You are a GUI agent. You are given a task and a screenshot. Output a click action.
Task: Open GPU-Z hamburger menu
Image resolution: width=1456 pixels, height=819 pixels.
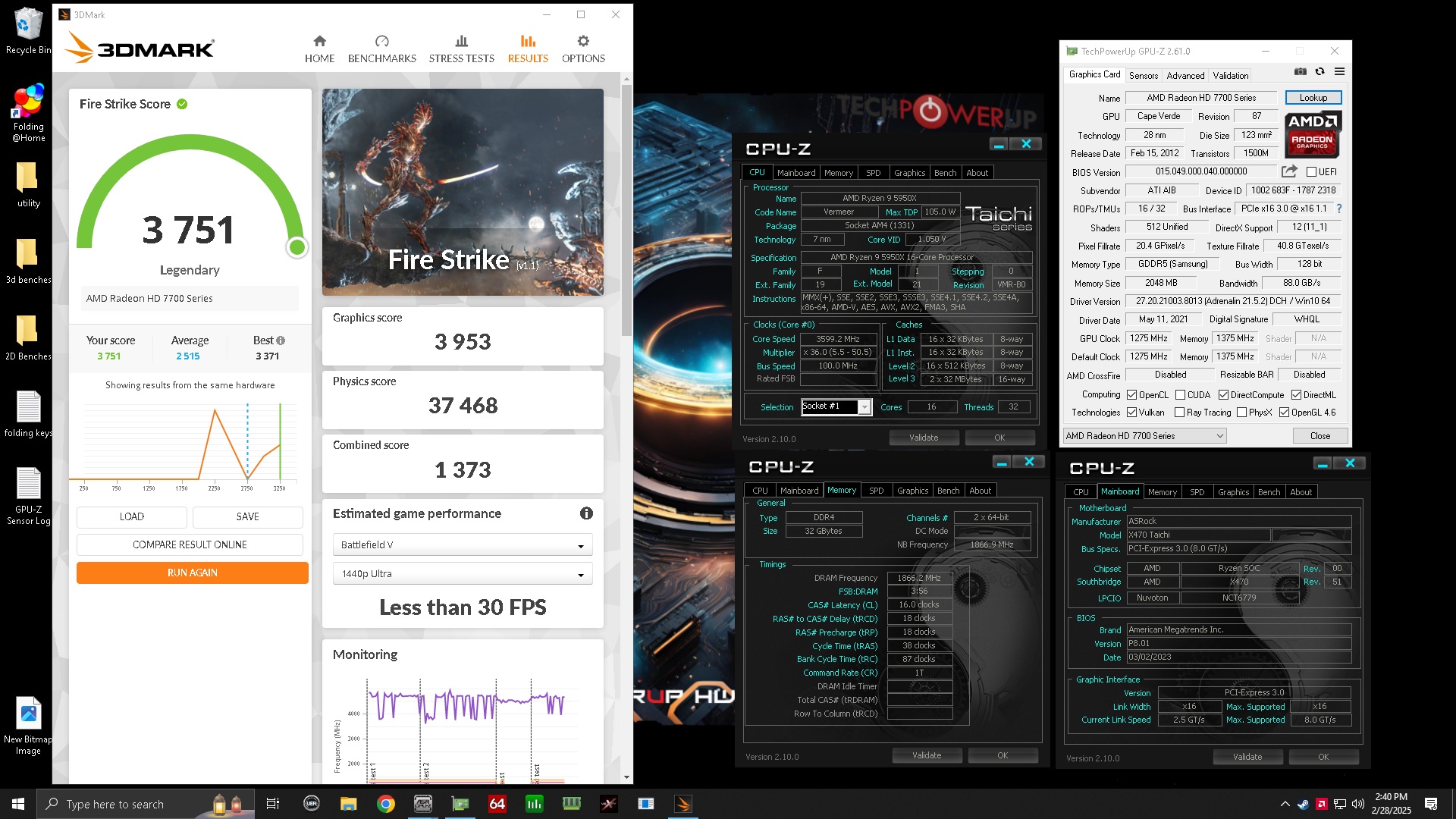(1339, 71)
